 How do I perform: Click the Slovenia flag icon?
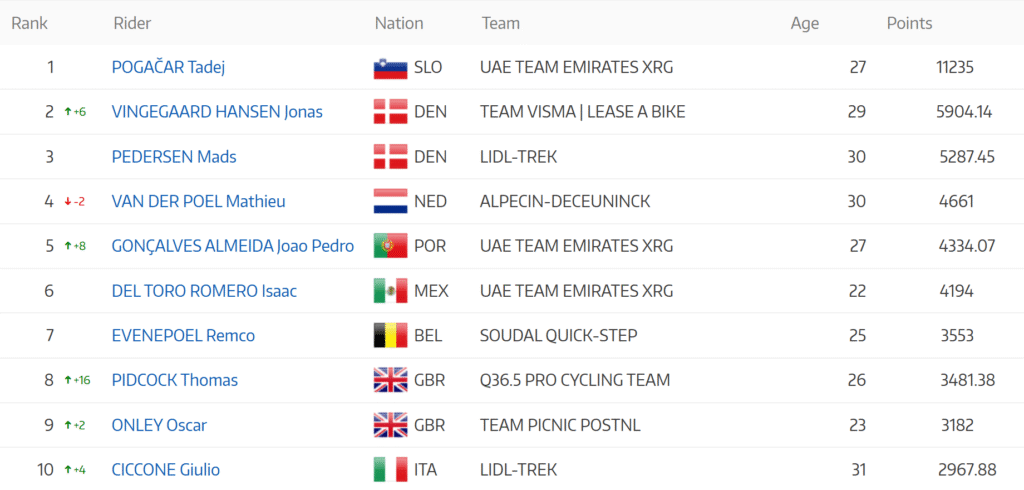point(391,67)
